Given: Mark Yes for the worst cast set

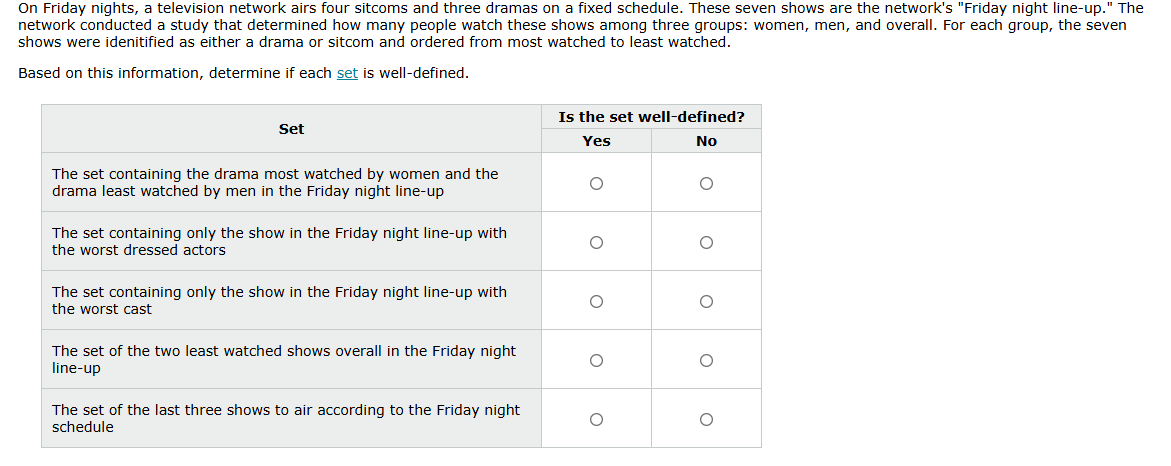Looking at the screenshot, I should coord(596,301).
